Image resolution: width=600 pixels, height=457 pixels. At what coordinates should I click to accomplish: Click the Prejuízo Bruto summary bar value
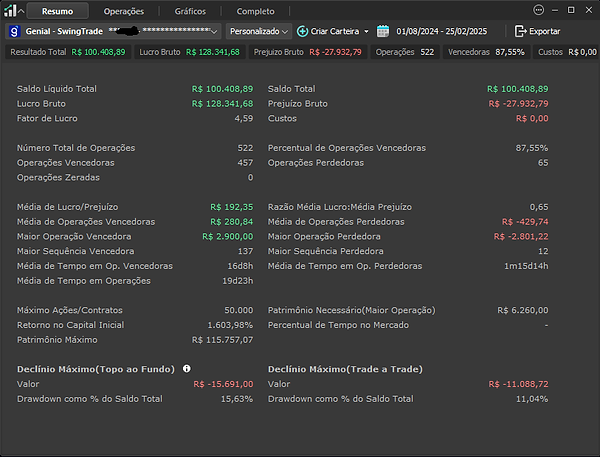pyautogui.click(x=333, y=51)
